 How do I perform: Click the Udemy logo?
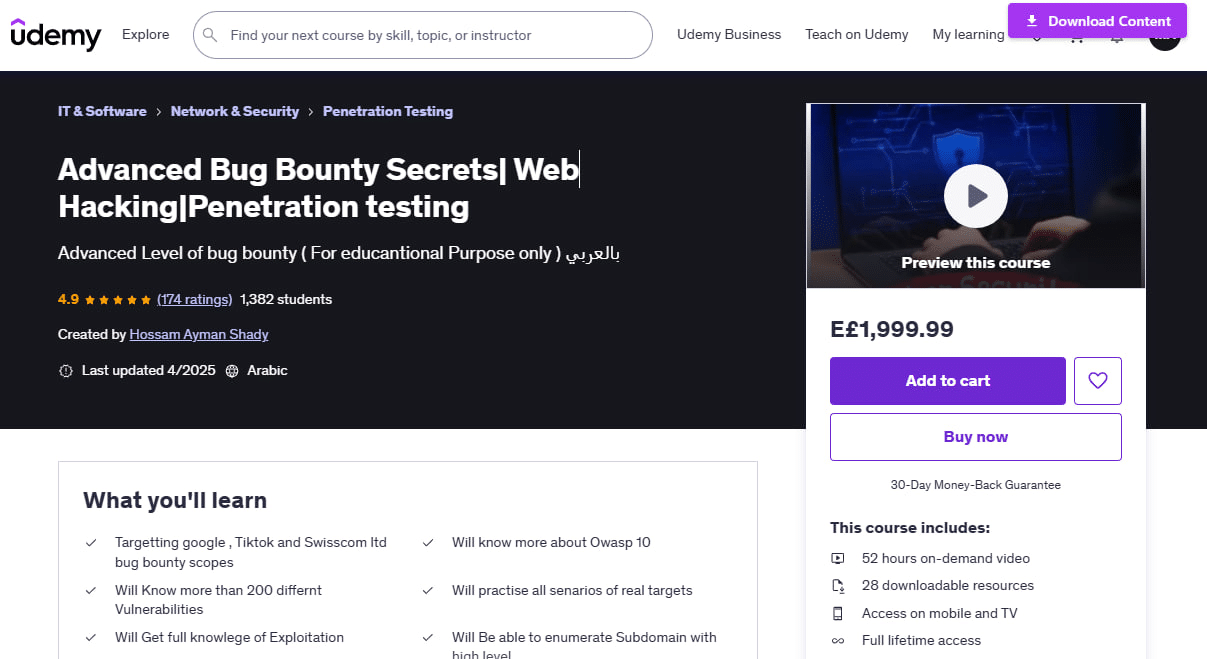coord(56,34)
